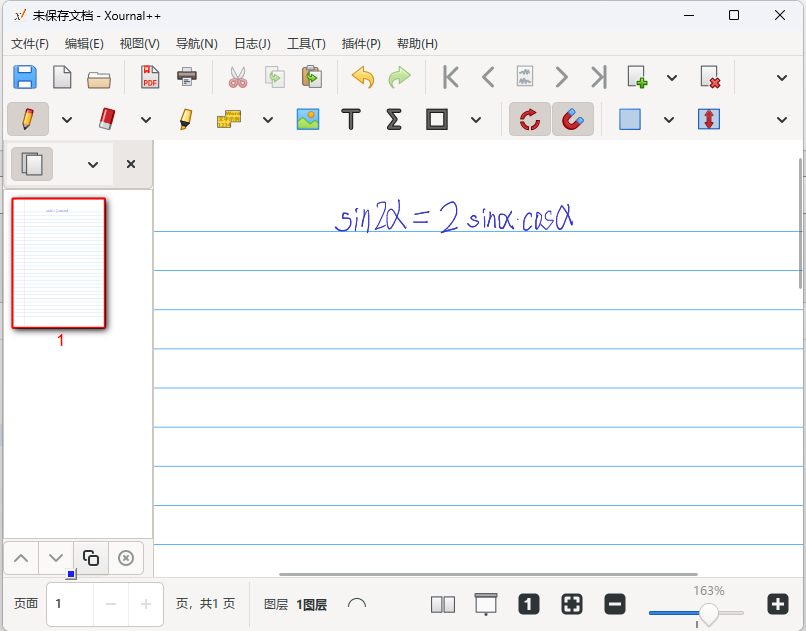The width and height of the screenshot is (806, 631).
Task: Click the Save document icon
Action: tap(25, 77)
